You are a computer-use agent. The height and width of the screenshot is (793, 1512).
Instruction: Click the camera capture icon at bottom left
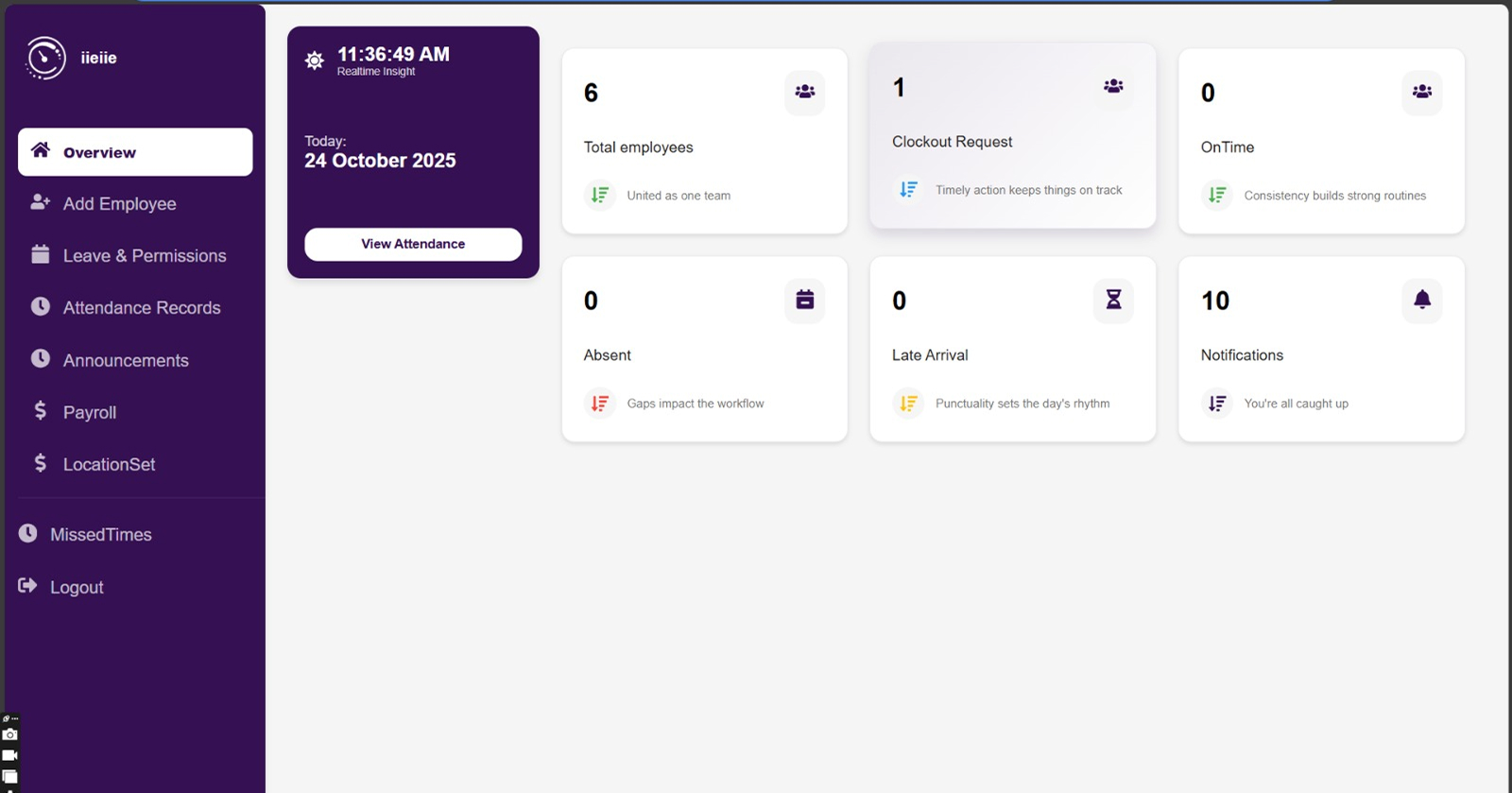point(9,734)
